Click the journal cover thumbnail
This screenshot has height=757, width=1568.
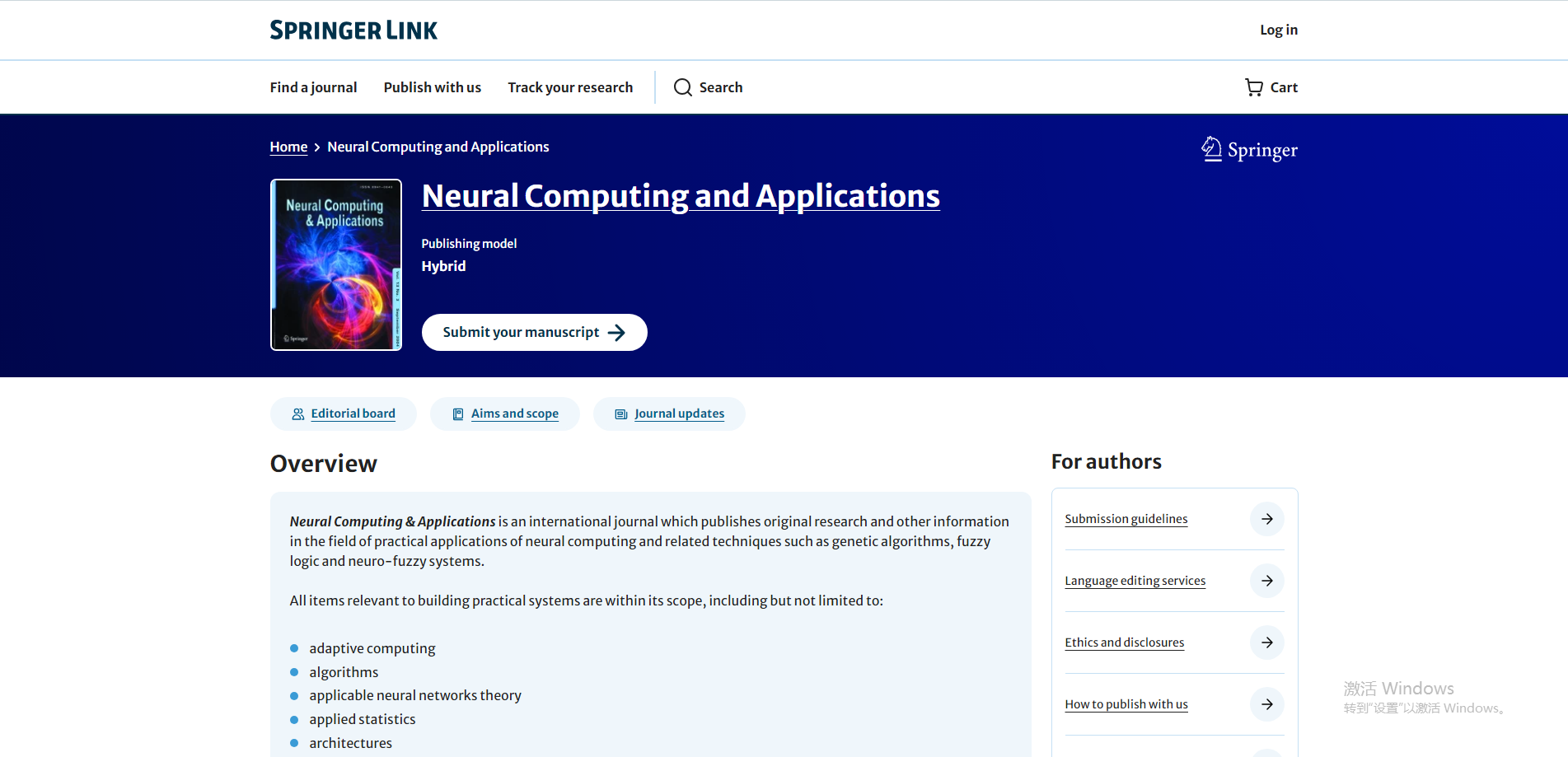[336, 265]
